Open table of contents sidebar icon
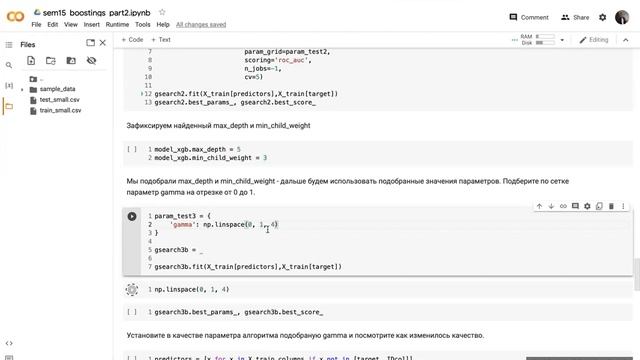Image resolution: width=640 pixels, height=360 pixels. (x=9, y=44)
